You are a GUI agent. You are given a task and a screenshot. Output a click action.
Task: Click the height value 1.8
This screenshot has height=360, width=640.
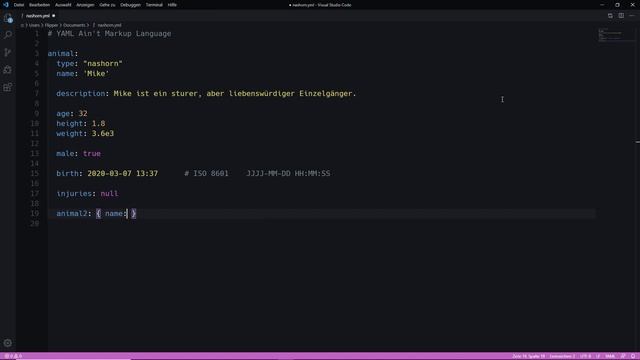click(98, 123)
